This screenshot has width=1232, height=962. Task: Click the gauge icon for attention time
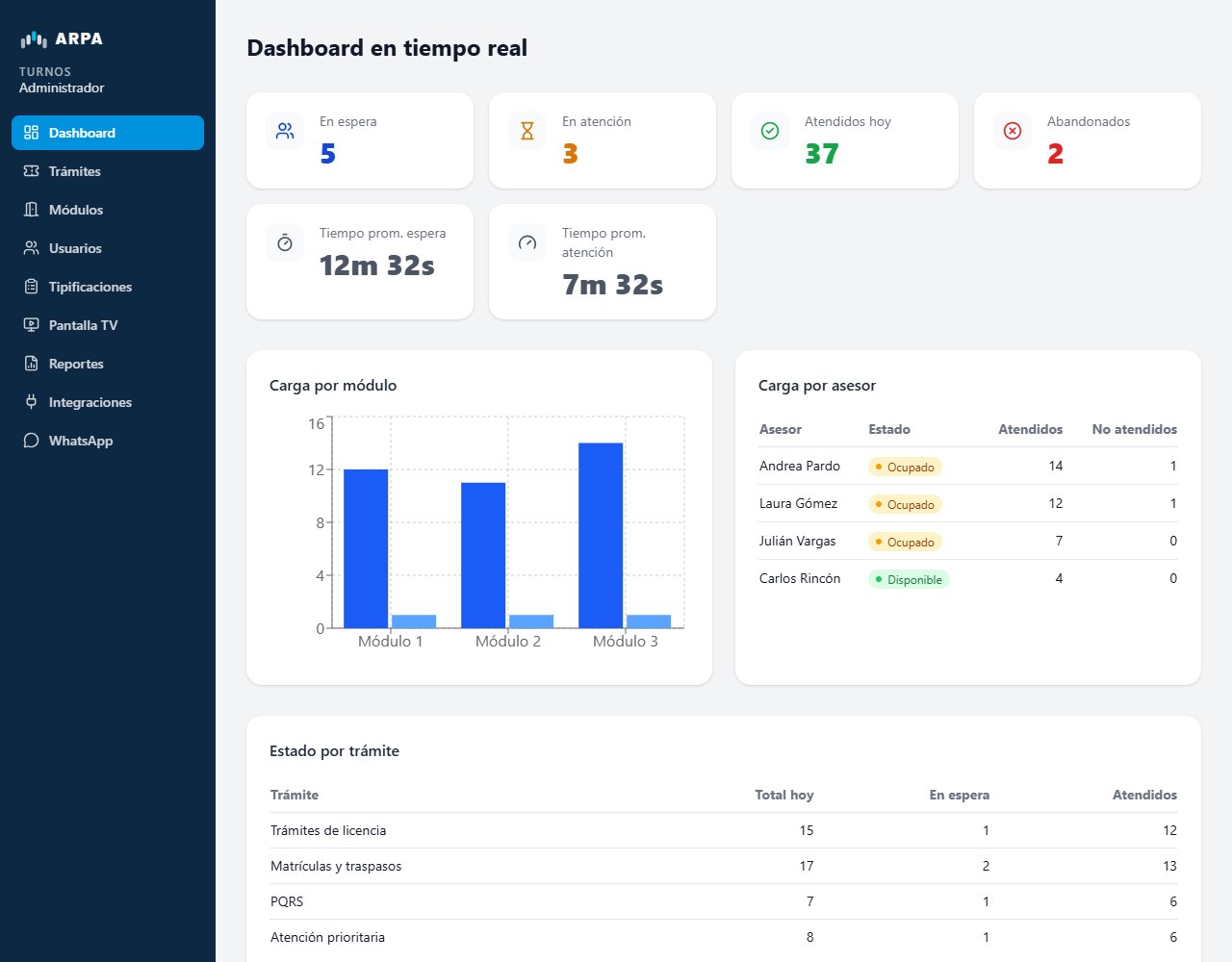pos(527,242)
